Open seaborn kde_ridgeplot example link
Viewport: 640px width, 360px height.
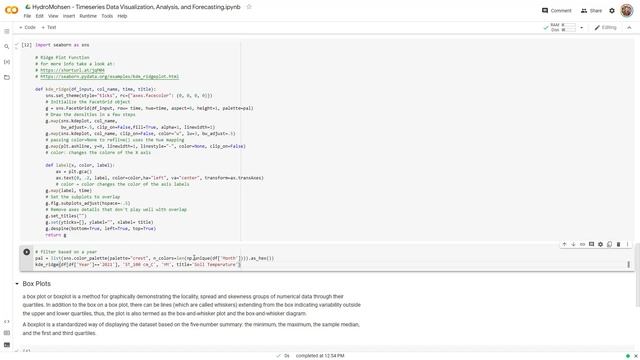pyautogui.click(x=109, y=76)
